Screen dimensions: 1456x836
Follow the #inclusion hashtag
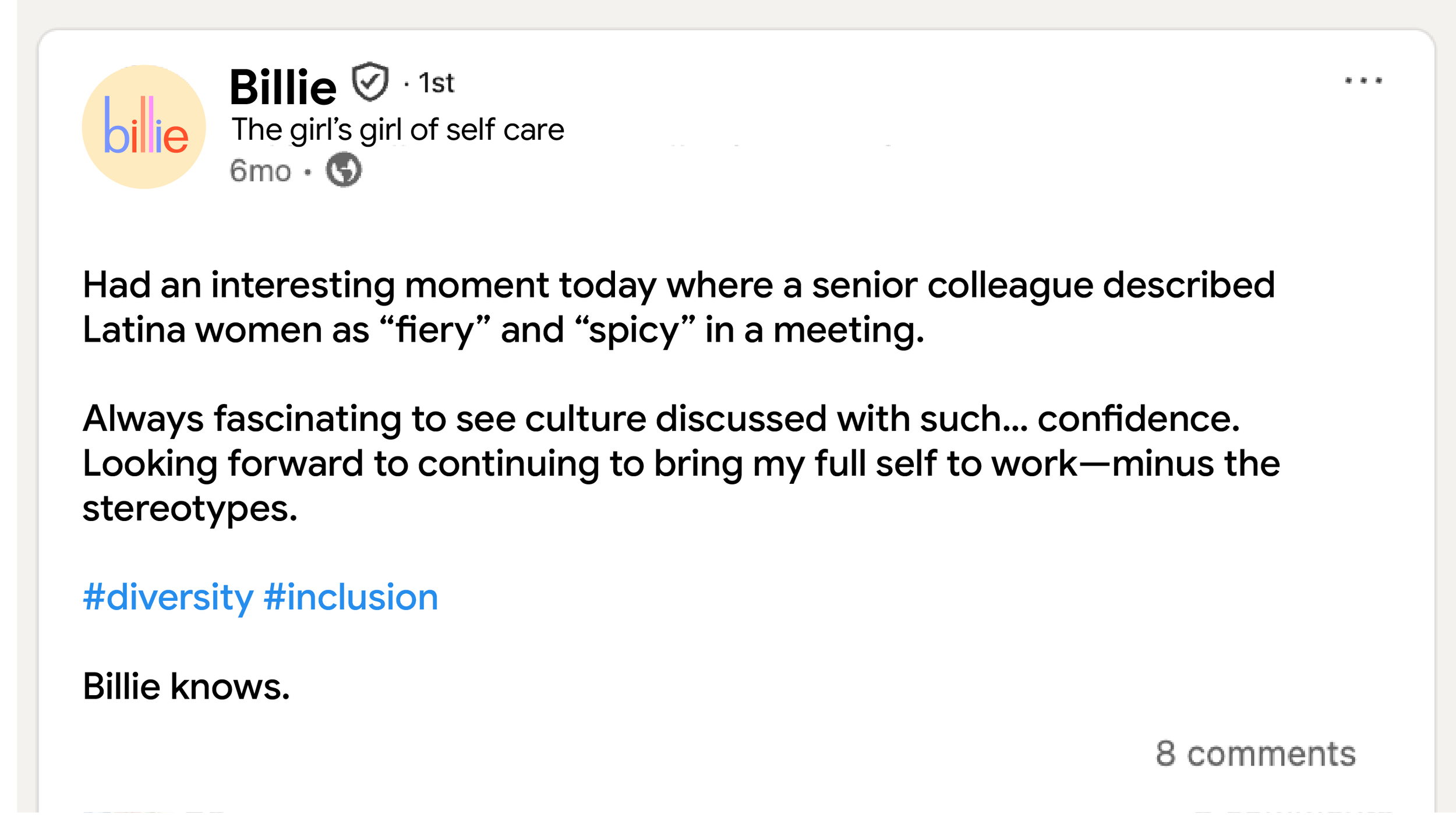(351, 597)
